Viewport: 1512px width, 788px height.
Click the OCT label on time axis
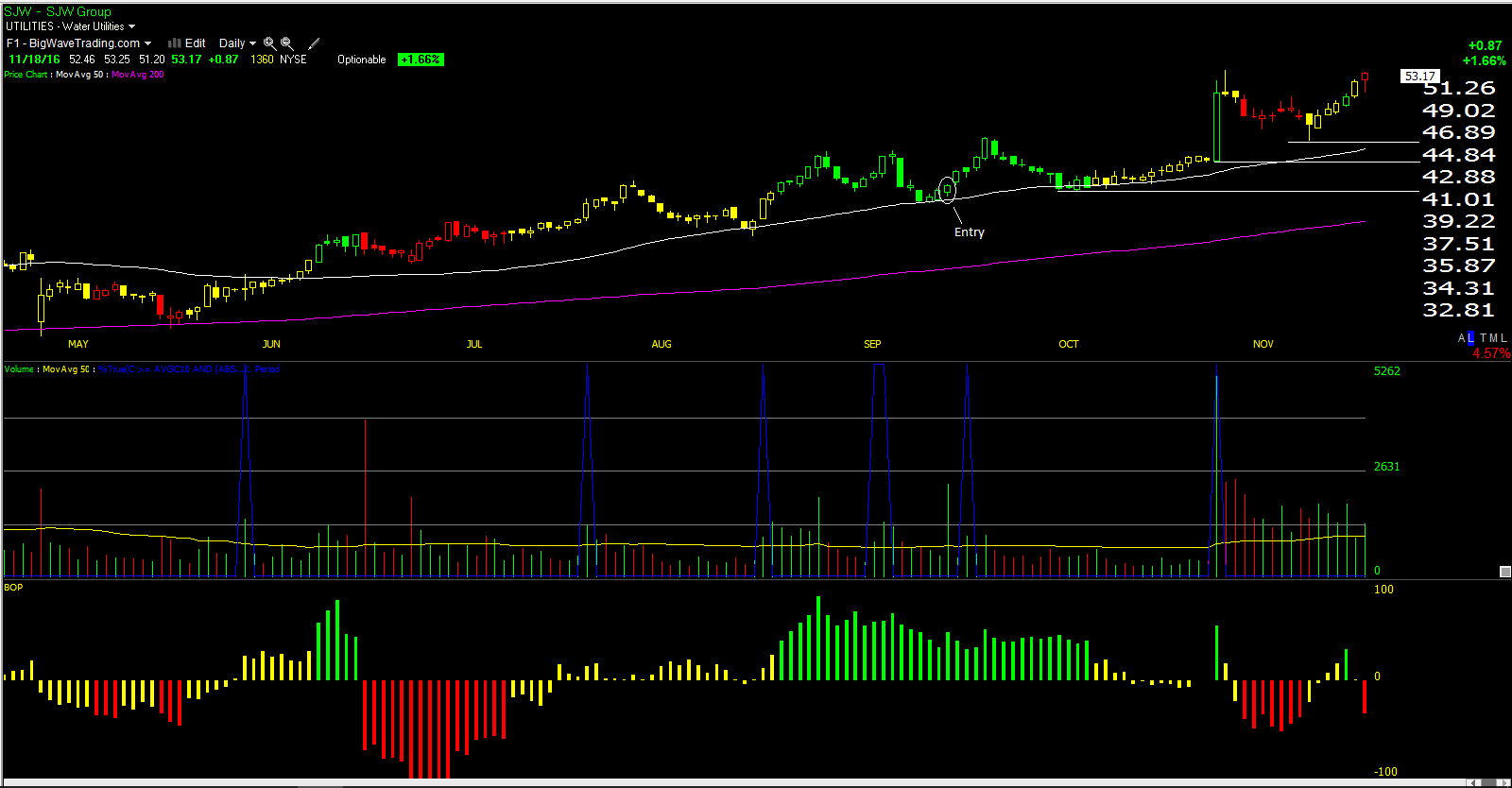pos(1069,344)
